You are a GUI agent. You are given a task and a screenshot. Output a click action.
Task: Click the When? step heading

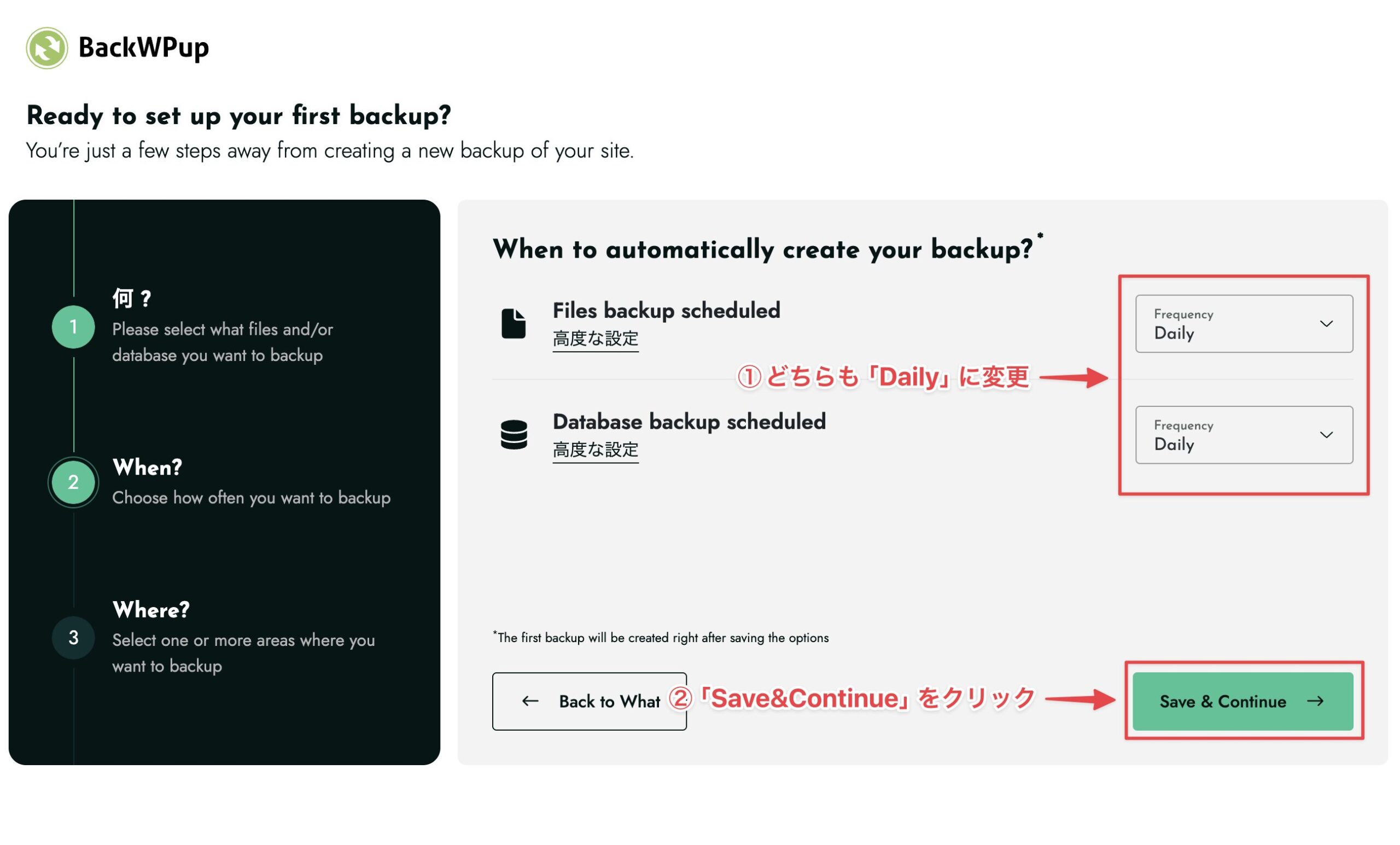point(147,468)
